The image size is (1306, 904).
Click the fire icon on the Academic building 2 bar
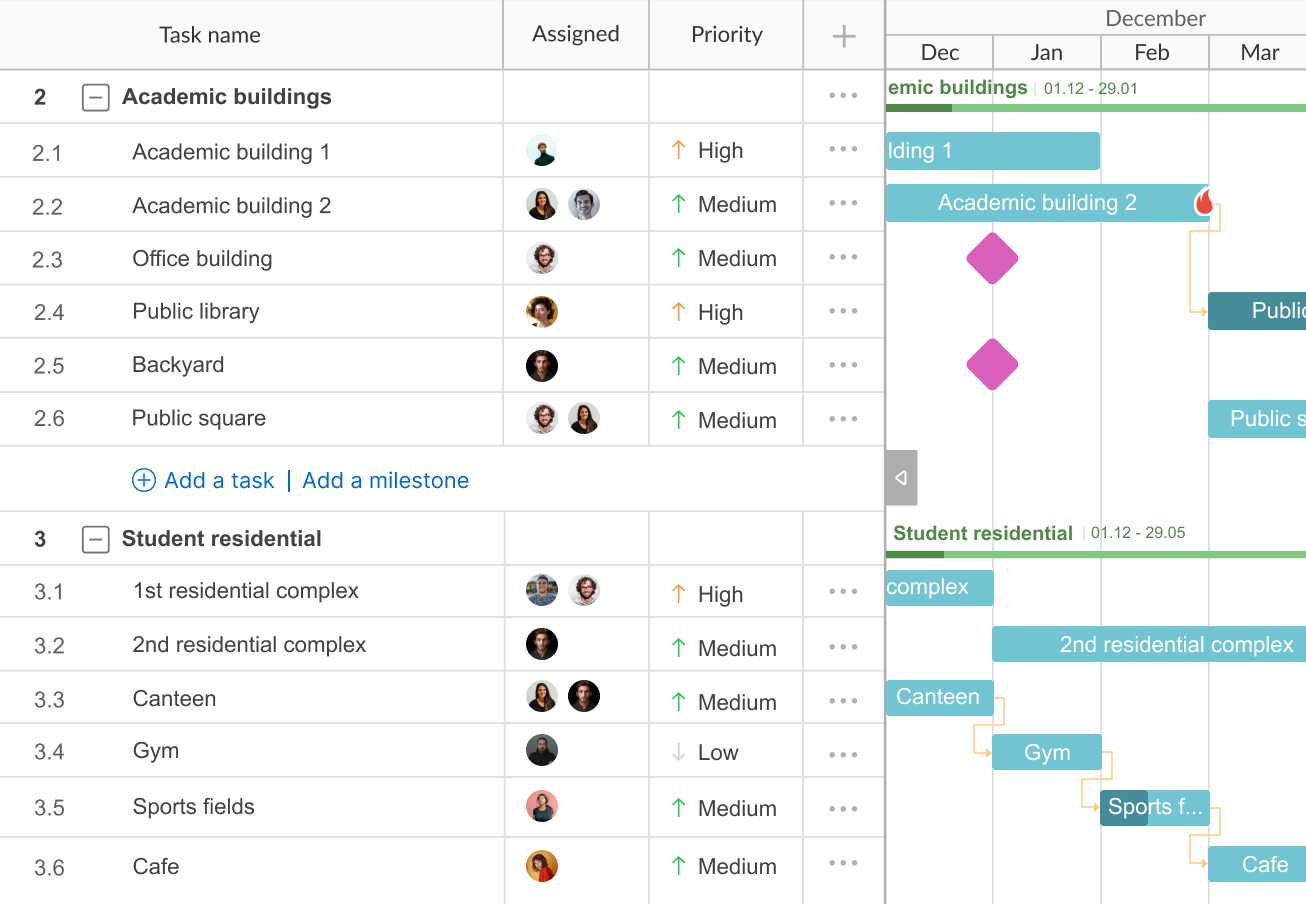pyautogui.click(x=1204, y=202)
